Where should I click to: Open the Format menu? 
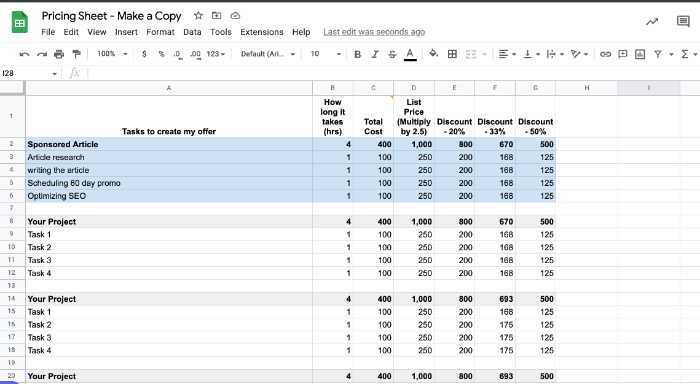160,32
